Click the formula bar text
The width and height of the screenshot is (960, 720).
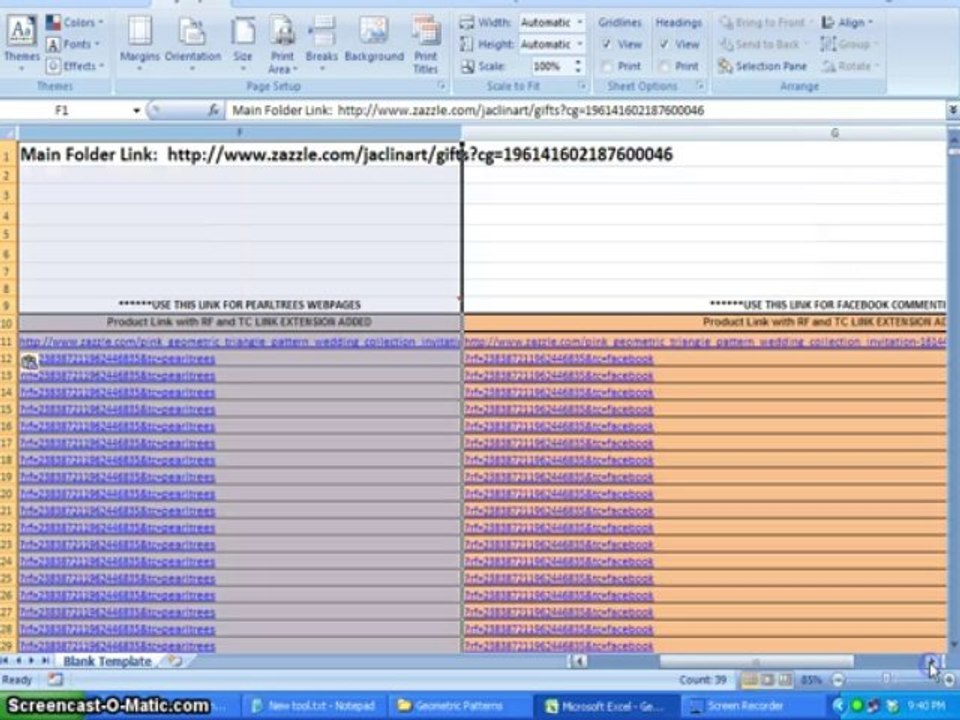(468, 111)
